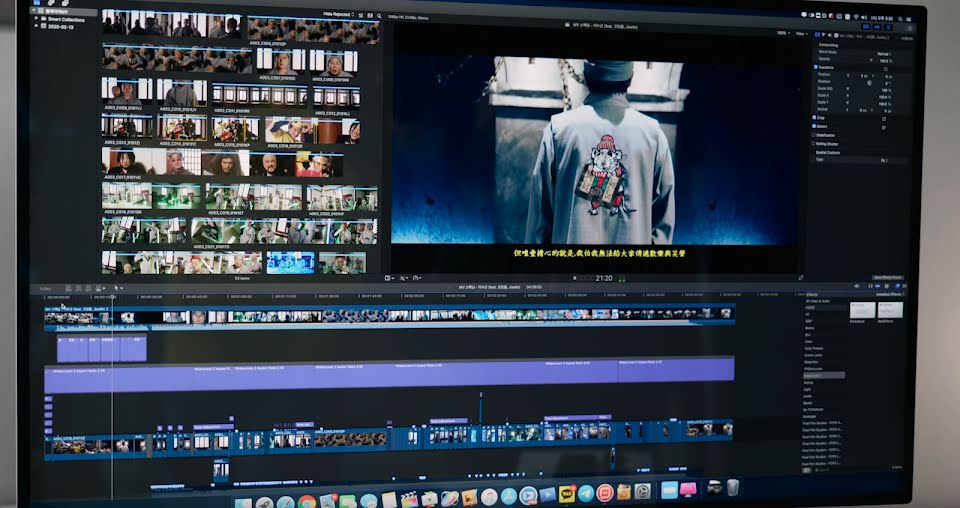This screenshot has height=508, width=960.
Task: Click the connect clip to storyline icon
Action: (x=69, y=288)
